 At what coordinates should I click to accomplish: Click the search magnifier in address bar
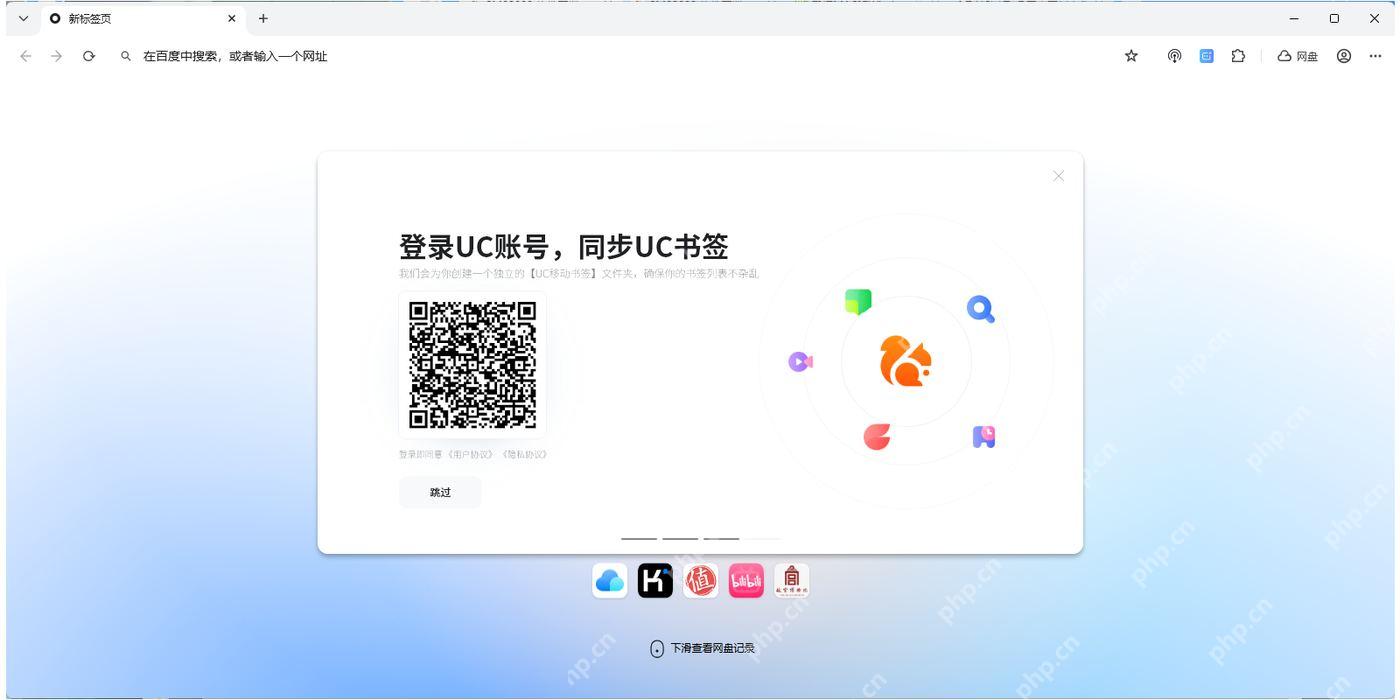125,56
